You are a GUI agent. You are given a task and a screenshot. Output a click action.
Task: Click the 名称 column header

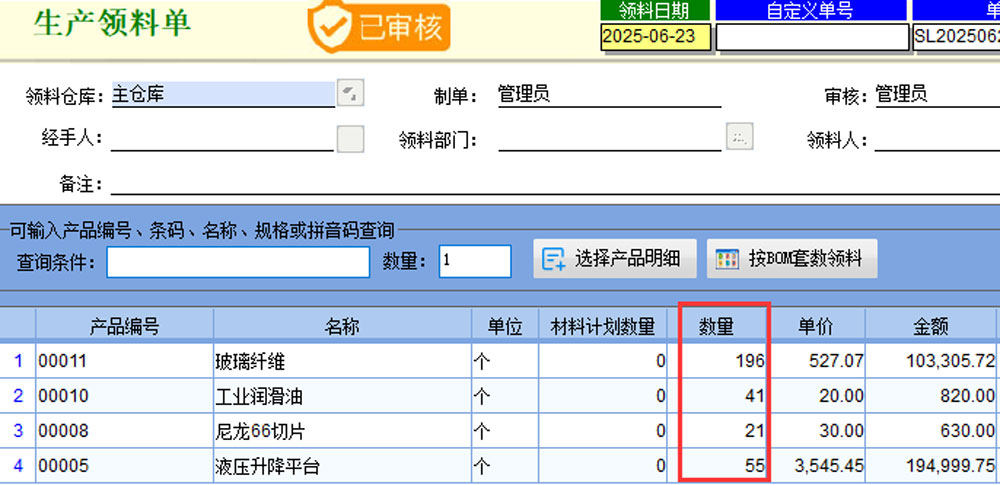click(x=342, y=326)
